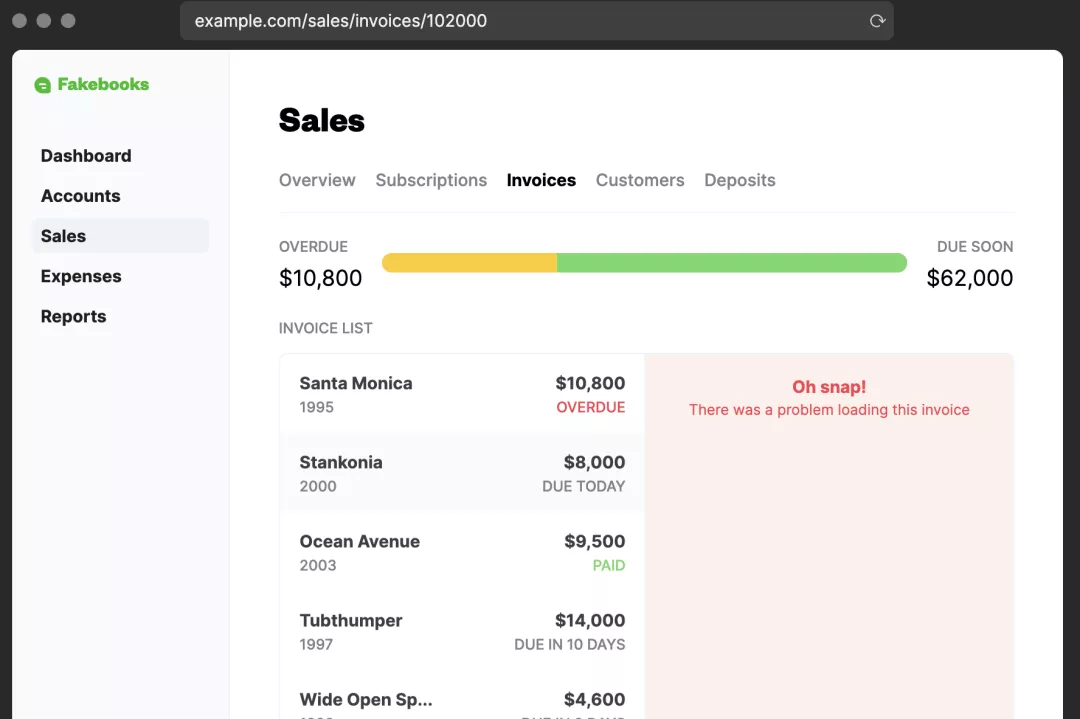Select the Invoices tab
This screenshot has width=1080, height=719.
click(541, 180)
